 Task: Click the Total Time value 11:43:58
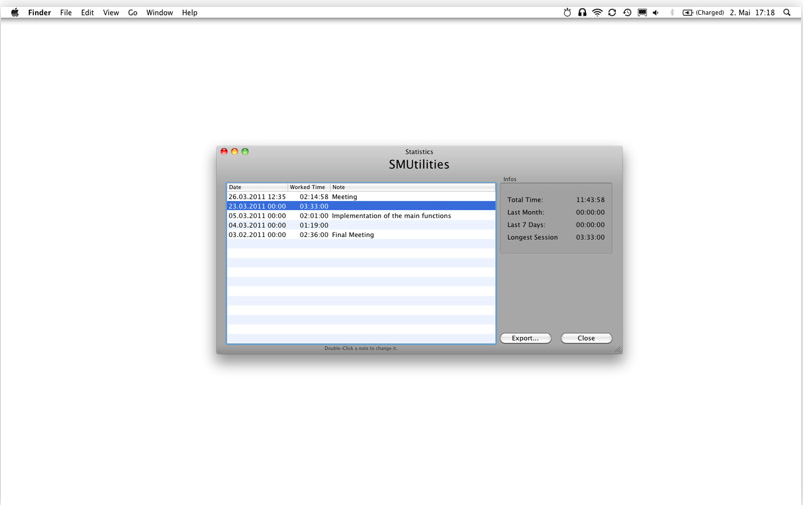pos(590,200)
